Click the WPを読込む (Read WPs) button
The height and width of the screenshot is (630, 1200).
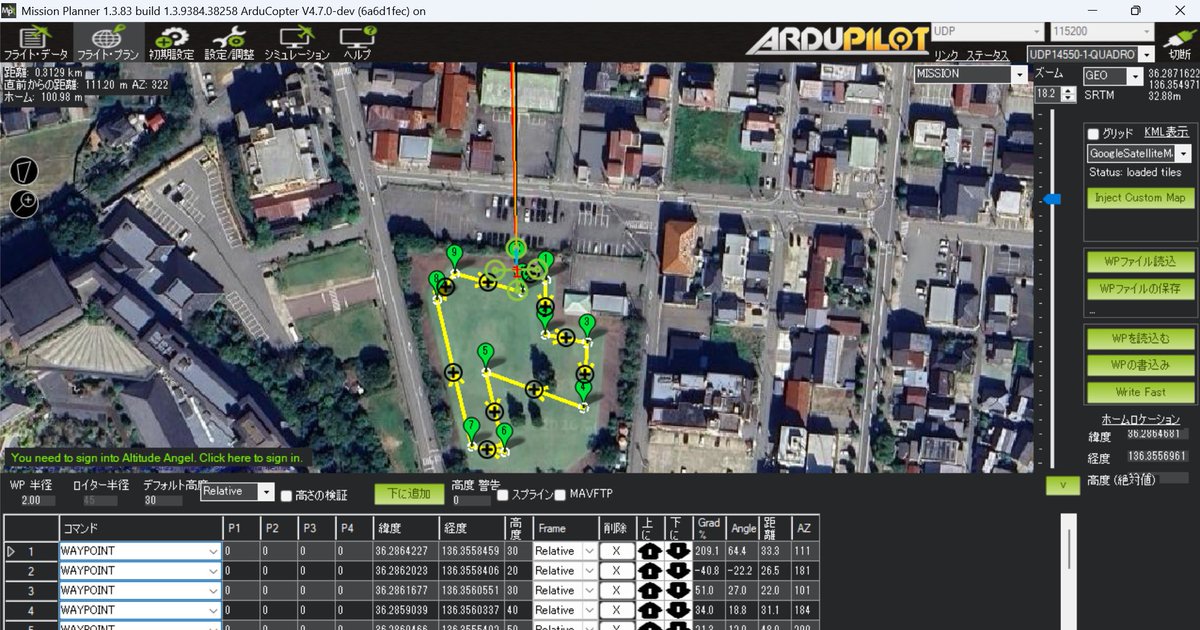pos(1141,339)
